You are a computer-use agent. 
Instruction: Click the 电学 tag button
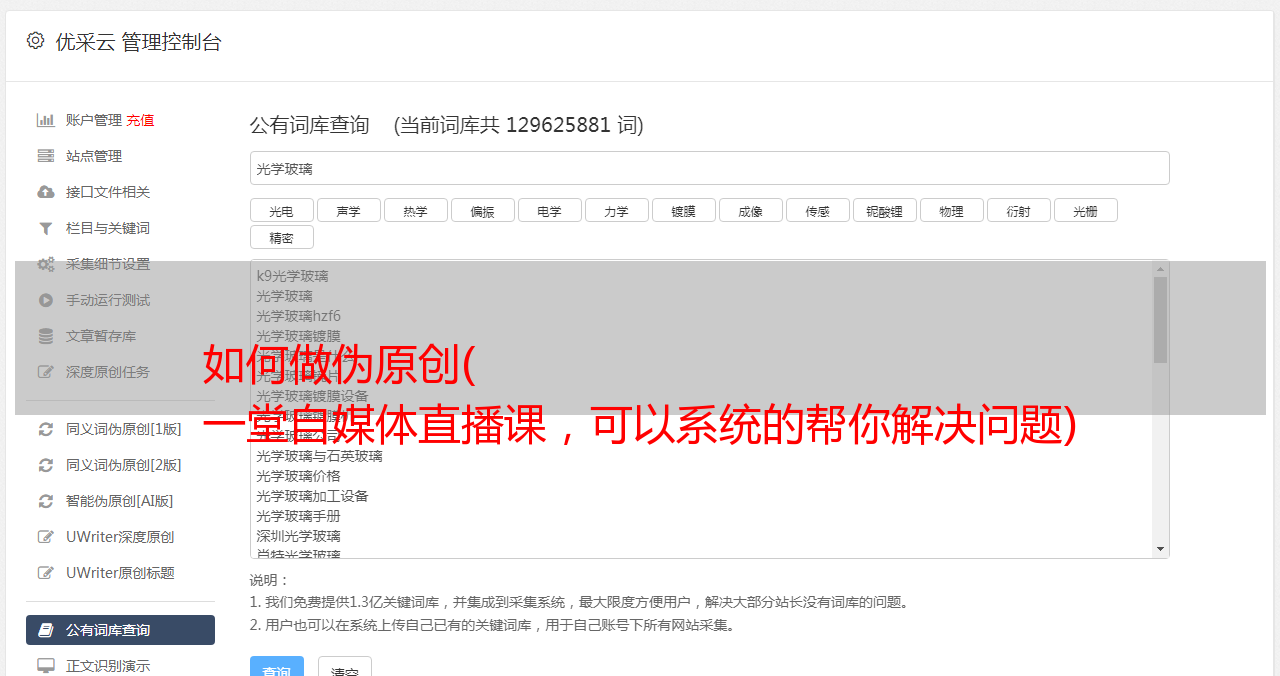(549, 210)
